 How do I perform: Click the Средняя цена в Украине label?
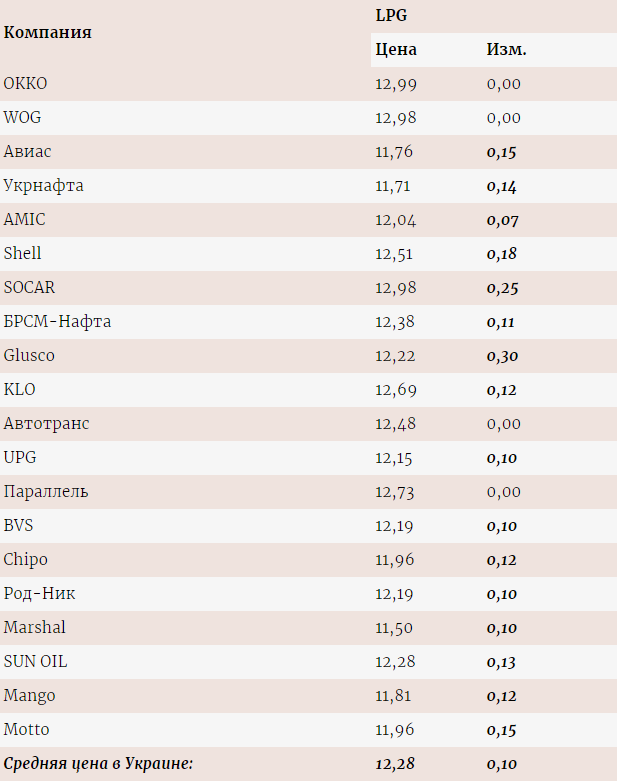point(98,764)
